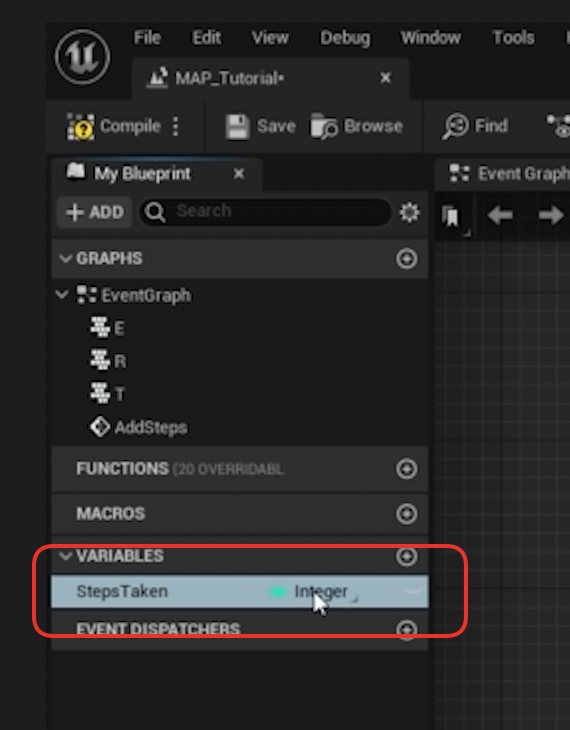Click the MACROS section header
This screenshot has width=570, height=730.
tap(240, 514)
